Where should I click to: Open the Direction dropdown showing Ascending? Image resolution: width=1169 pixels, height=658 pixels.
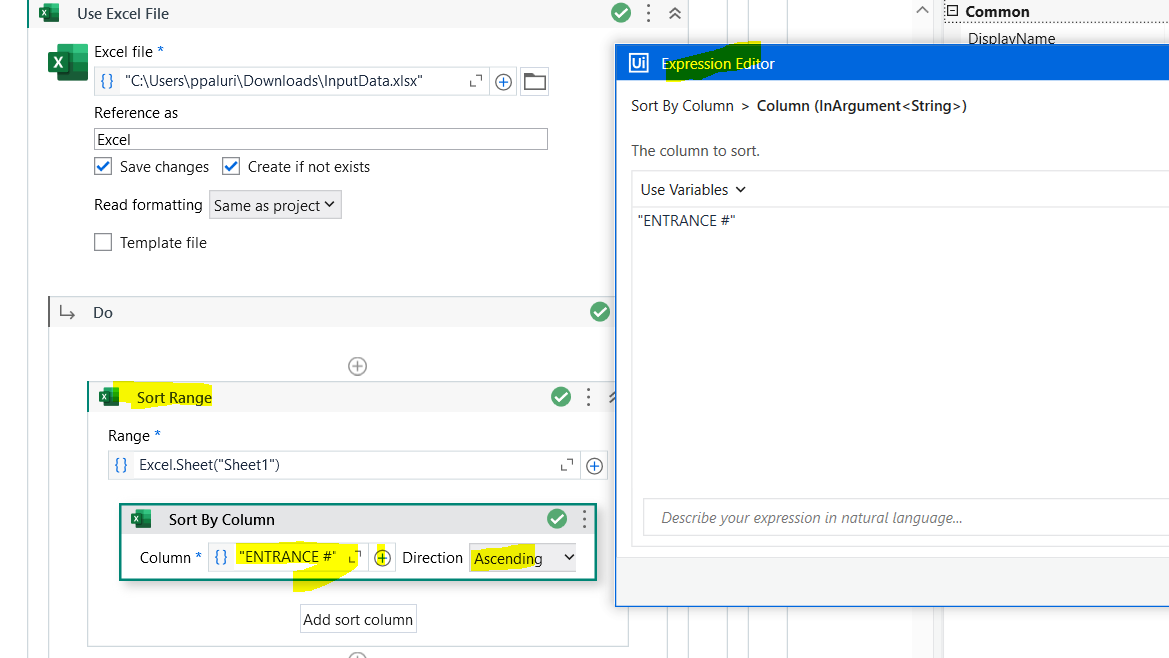pos(524,558)
